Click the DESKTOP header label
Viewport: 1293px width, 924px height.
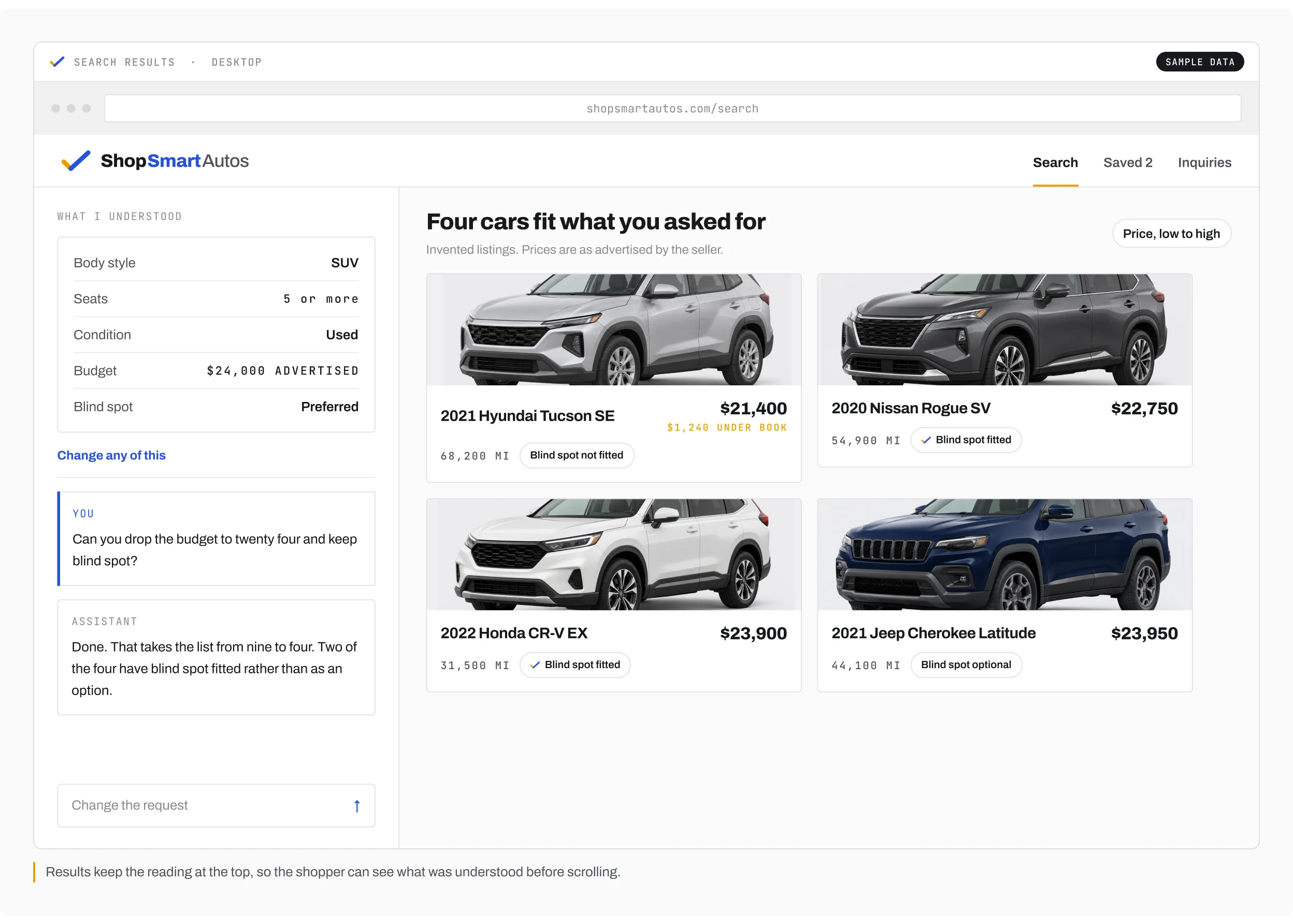pos(237,62)
